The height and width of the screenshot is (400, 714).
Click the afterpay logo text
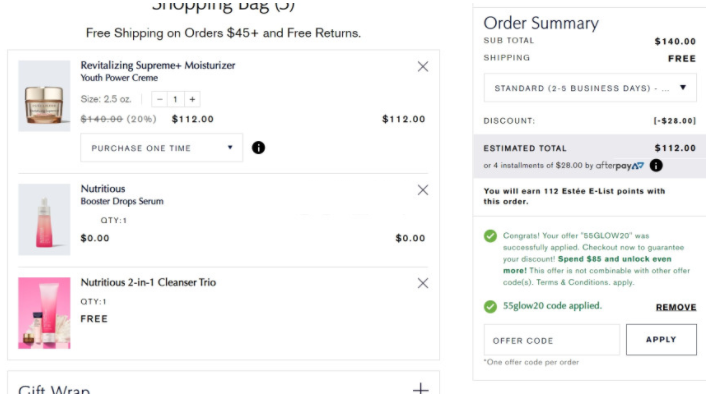coord(619,165)
